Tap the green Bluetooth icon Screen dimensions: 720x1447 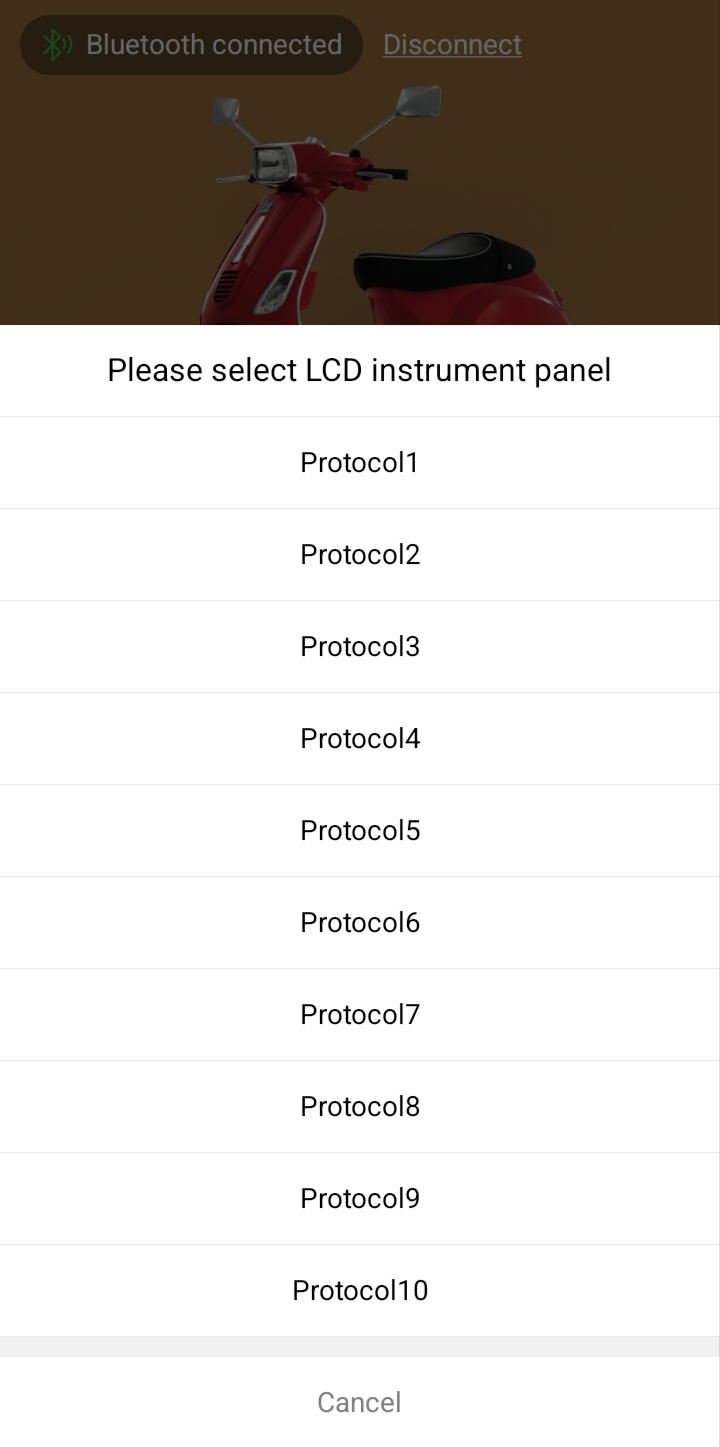[56, 45]
